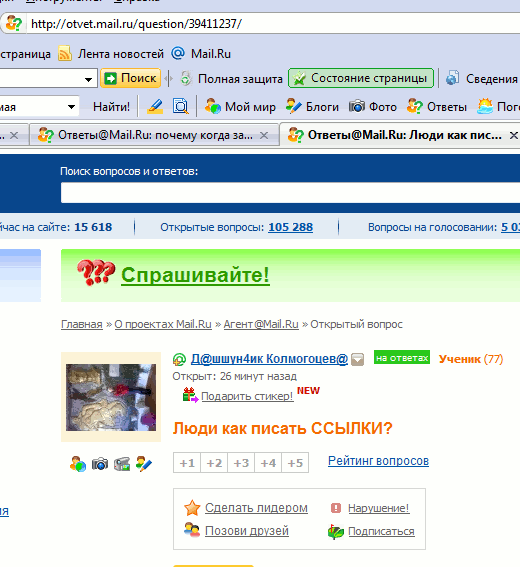Click the weather sun icon in the toolbar
Viewport: 520px width, 567px height.
click(x=485, y=107)
